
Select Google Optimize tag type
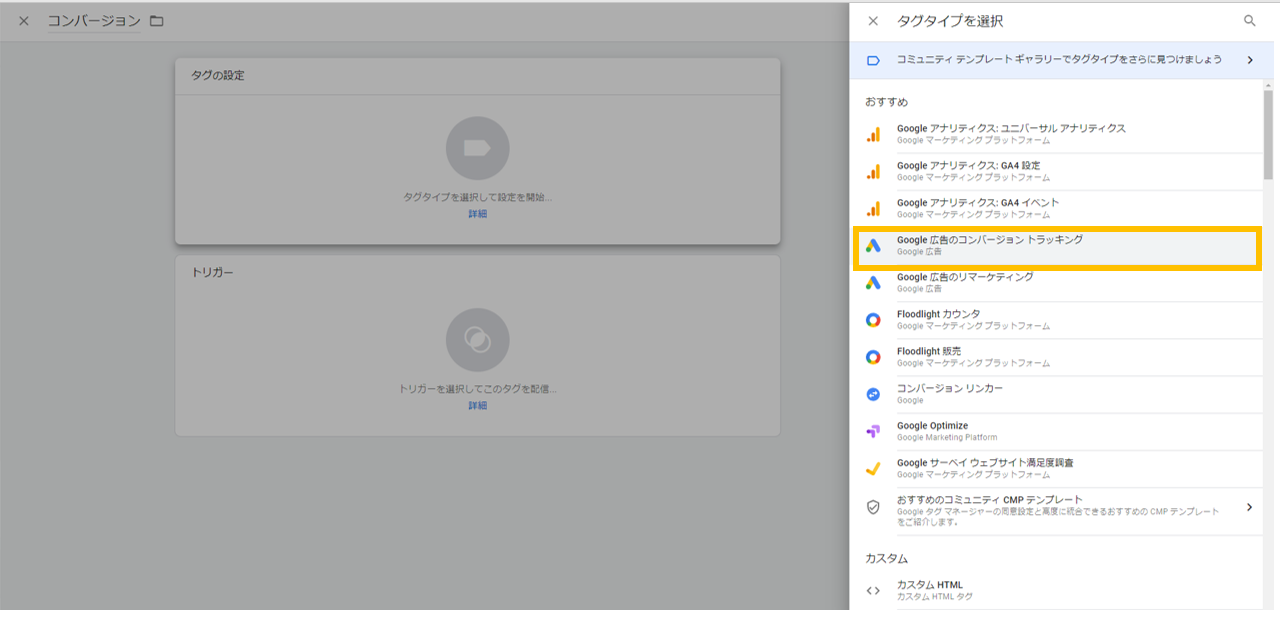[x=1063, y=431]
